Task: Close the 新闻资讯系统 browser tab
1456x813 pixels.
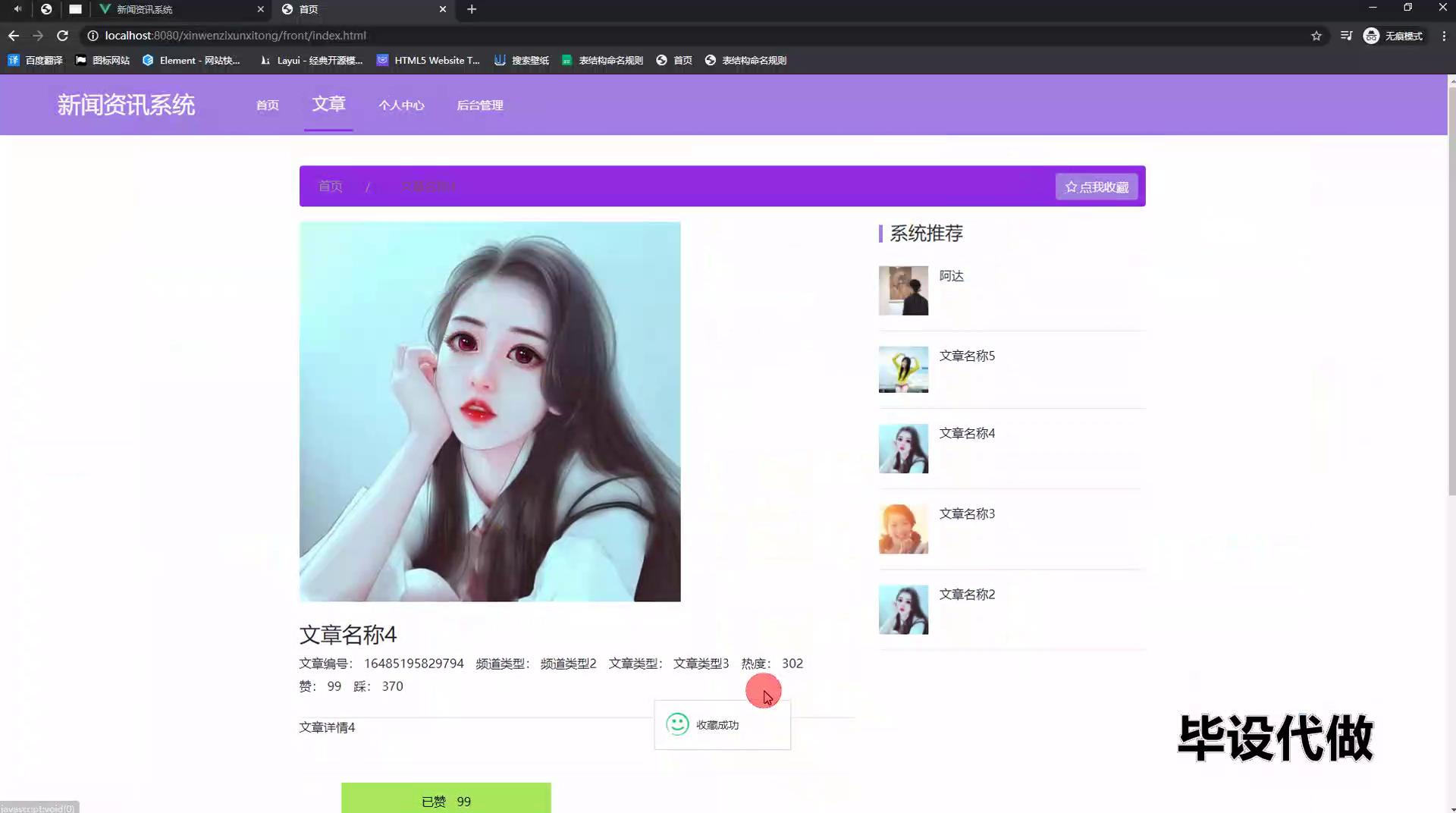Action: point(260,9)
